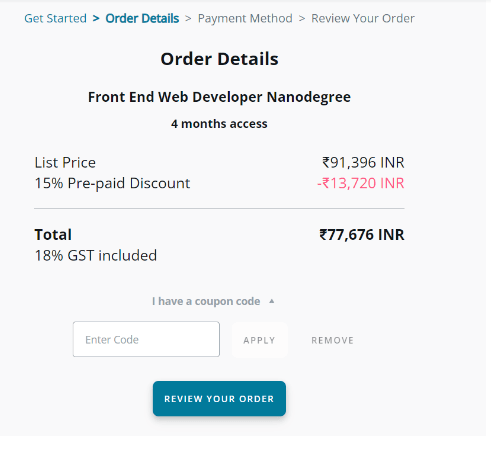Apply the coupon code
The width and height of the screenshot is (491, 454).
pyautogui.click(x=259, y=340)
